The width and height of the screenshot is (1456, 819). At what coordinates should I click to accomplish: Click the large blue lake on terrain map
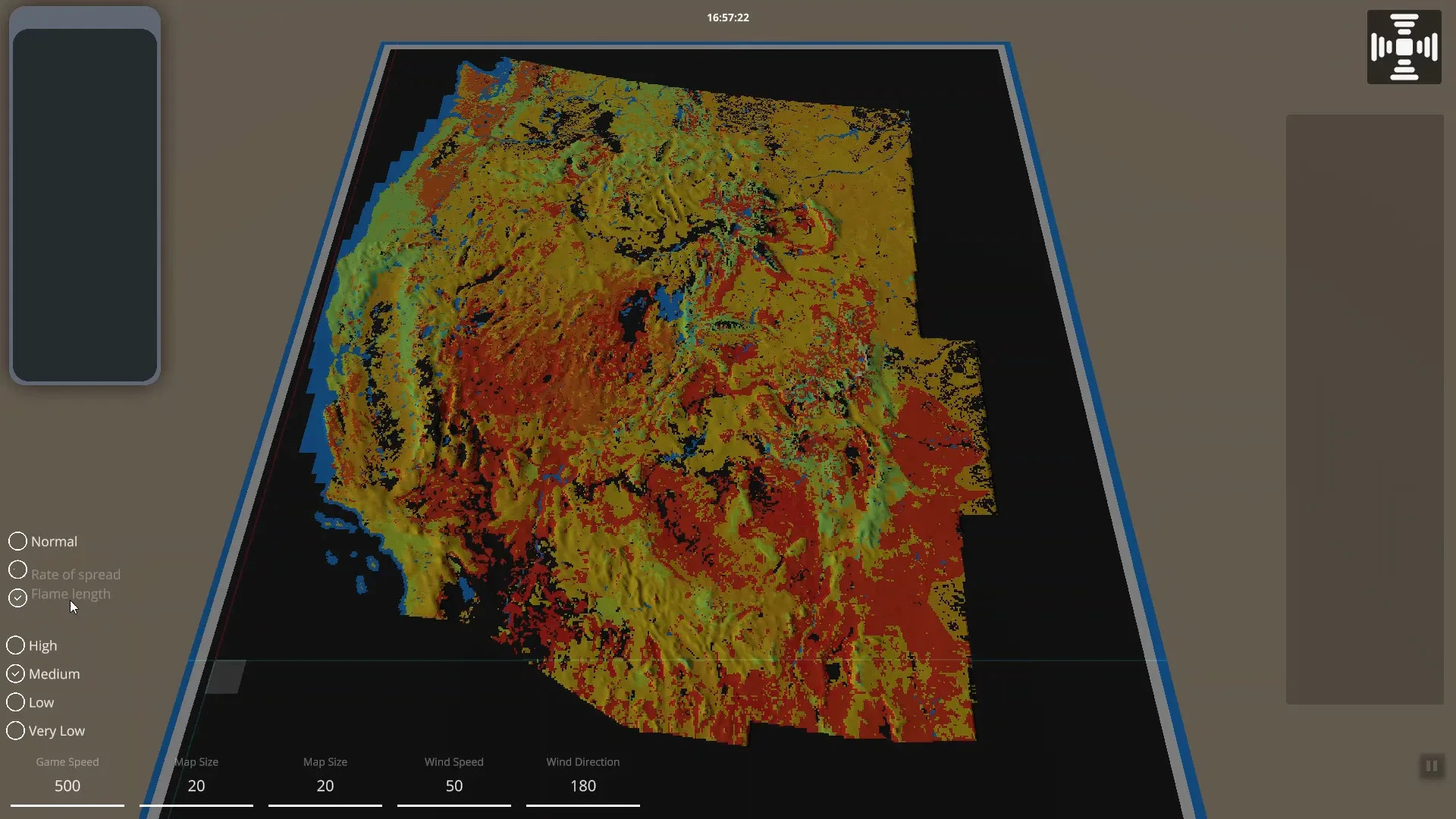click(x=670, y=303)
